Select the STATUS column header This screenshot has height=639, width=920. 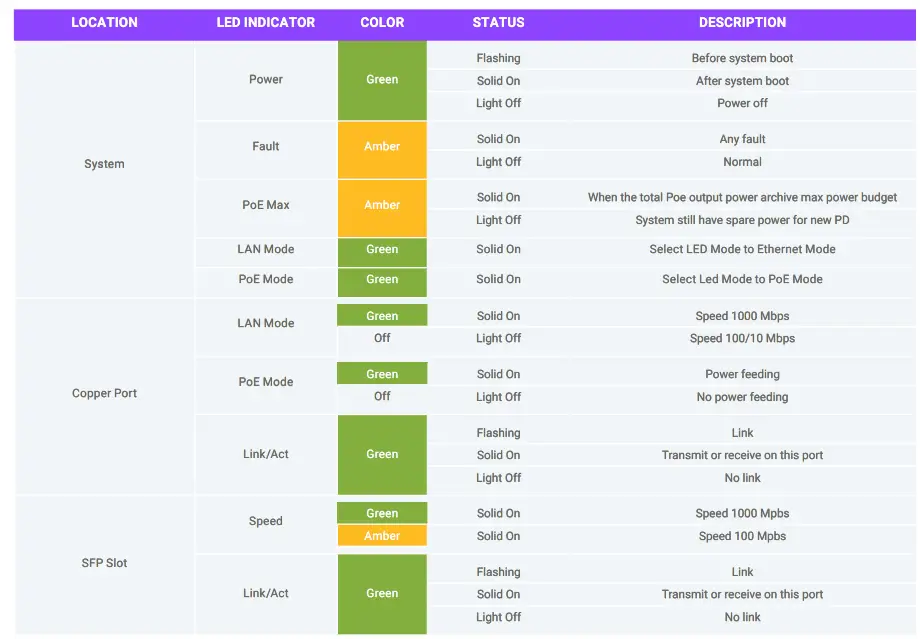coord(498,22)
